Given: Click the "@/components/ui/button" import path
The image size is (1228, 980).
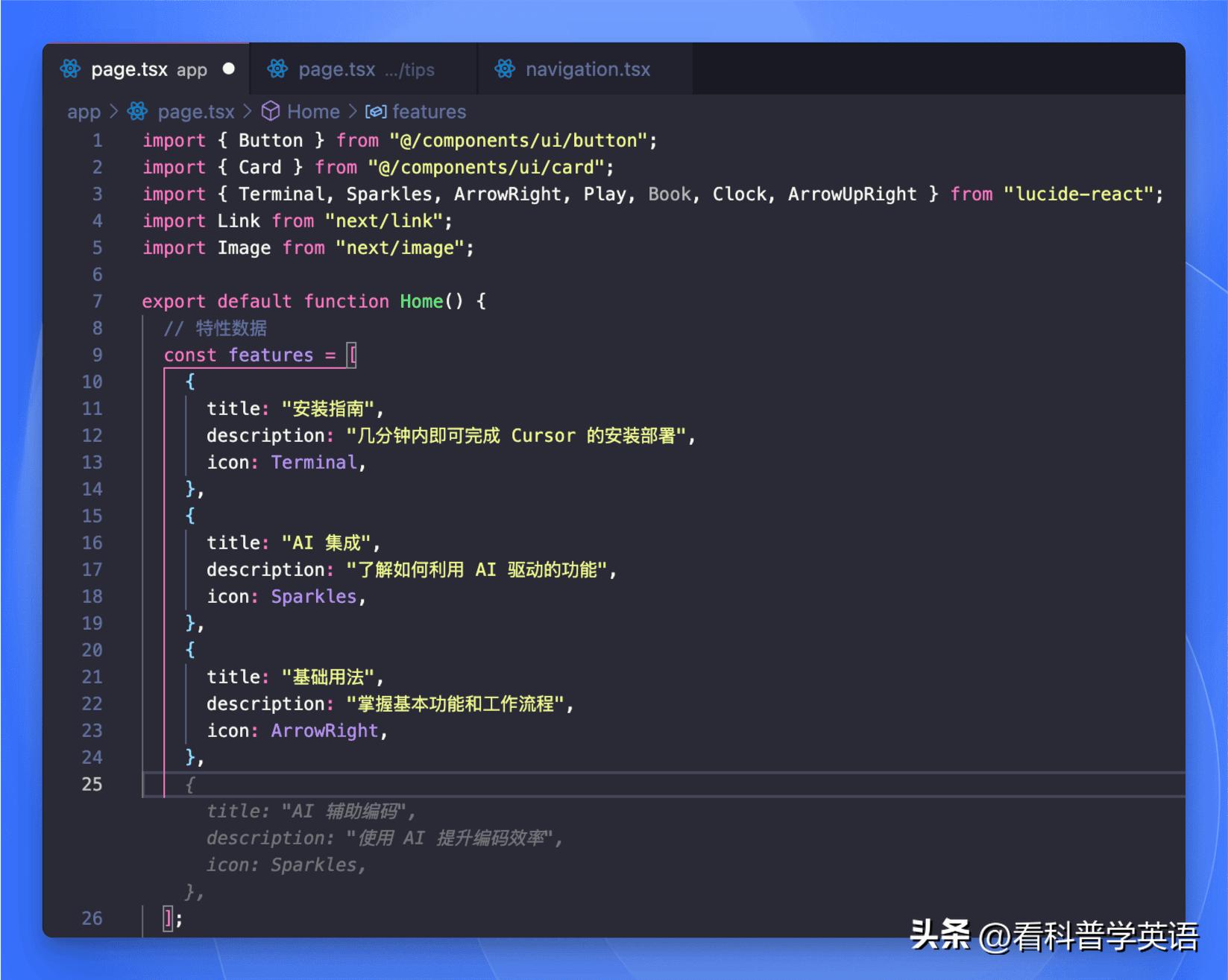Looking at the screenshot, I should [x=518, y=141].
